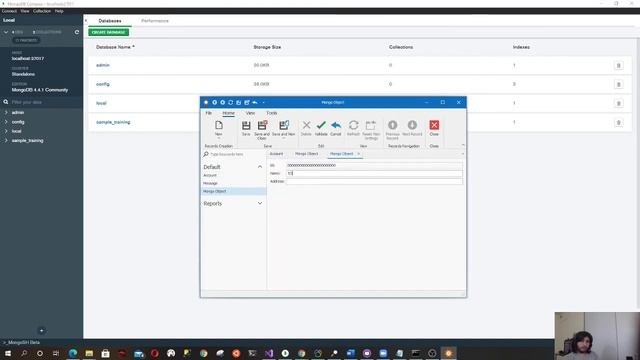Open the MongoSH Beta shell bar
Screen dimensions: 640x360
[x=21, y=342]
